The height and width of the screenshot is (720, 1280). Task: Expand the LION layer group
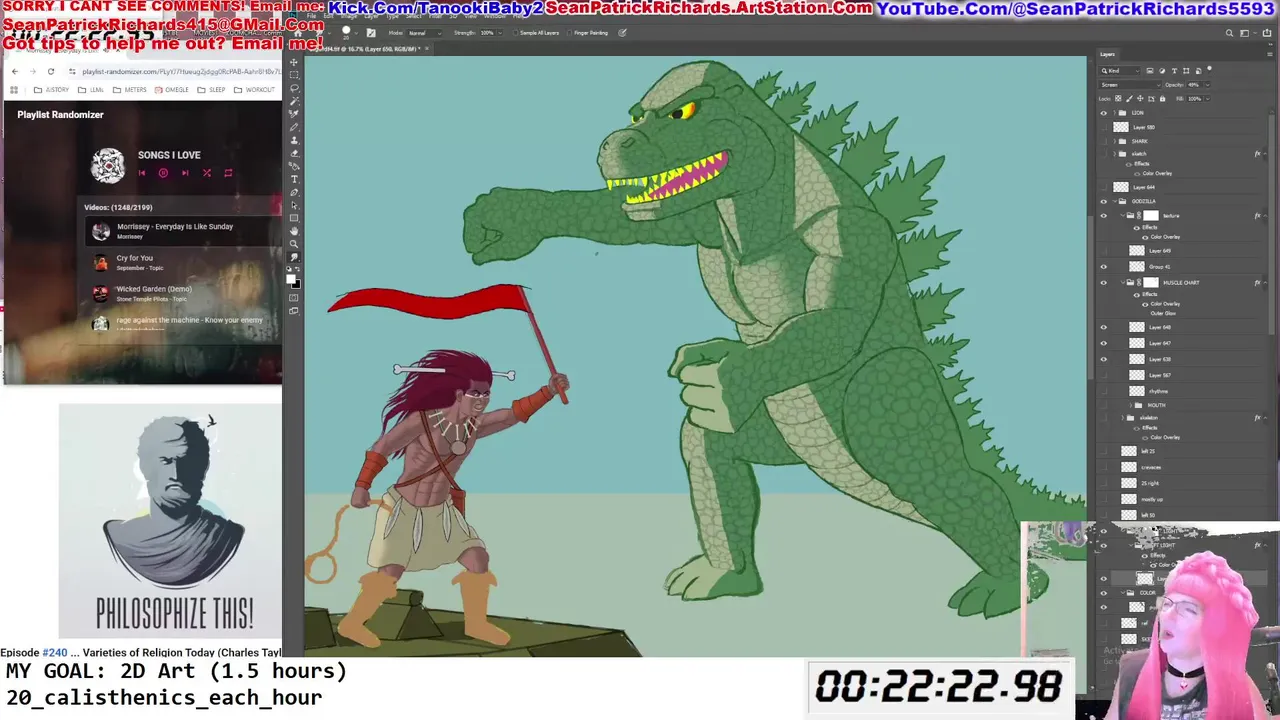coord(1114,113)
